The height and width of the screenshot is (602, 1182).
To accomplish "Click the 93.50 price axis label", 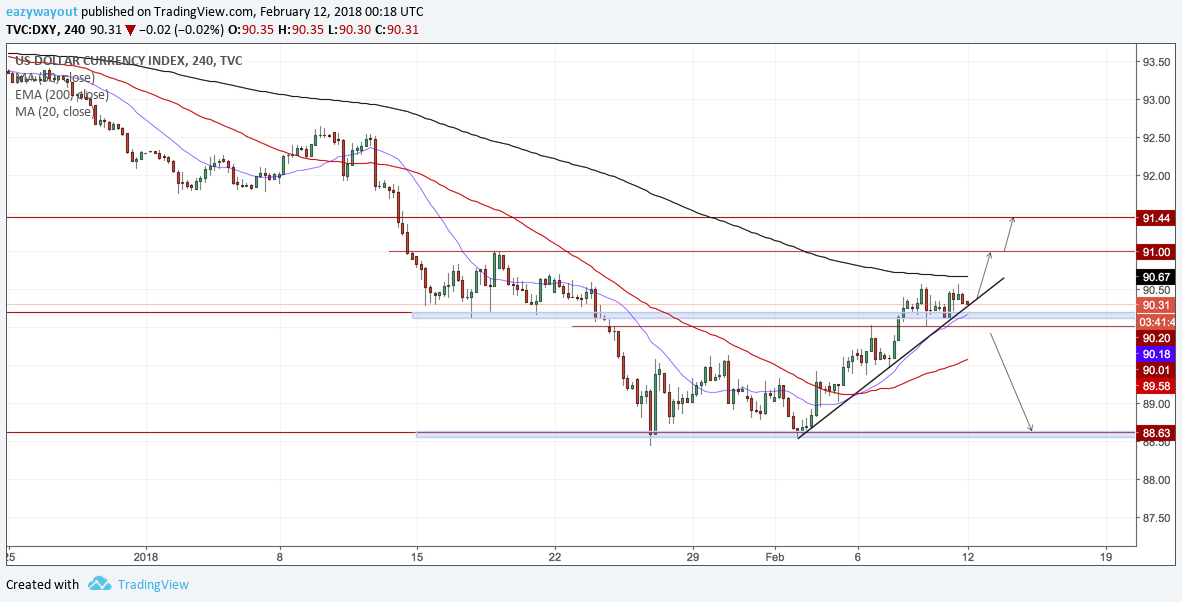I will click(1156, 63).
